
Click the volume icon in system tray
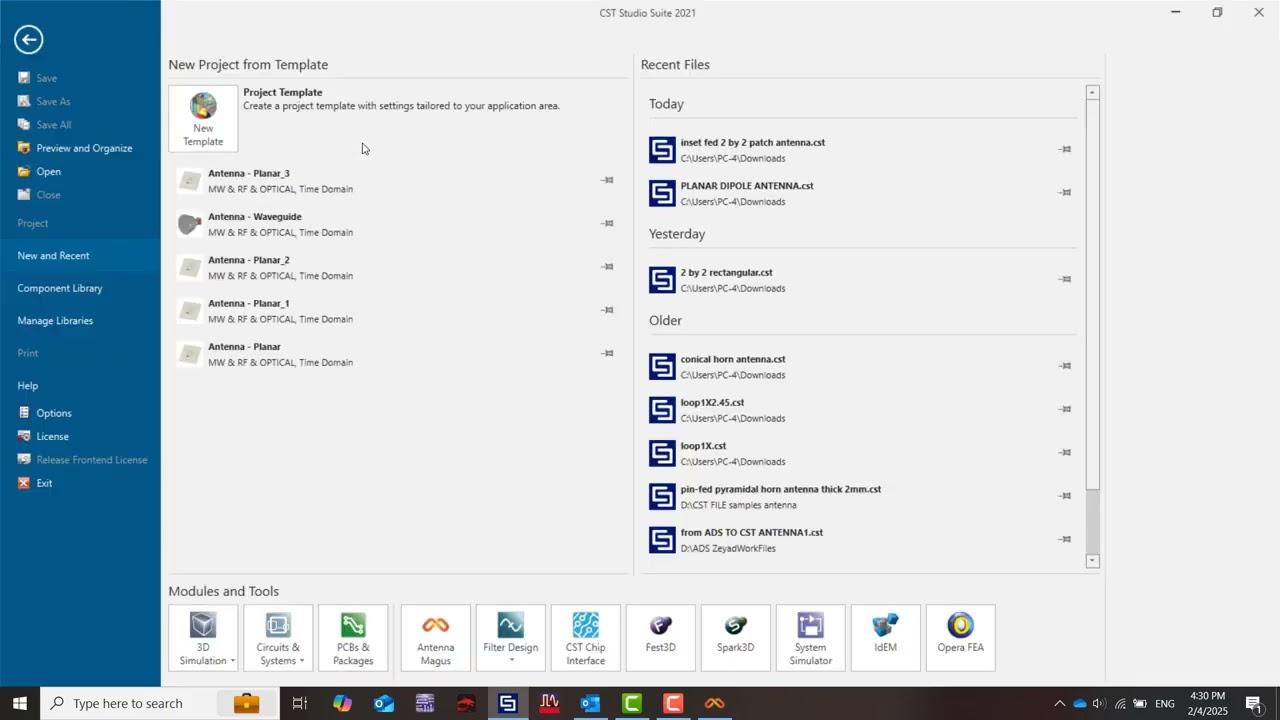[x=1099, y=704]
